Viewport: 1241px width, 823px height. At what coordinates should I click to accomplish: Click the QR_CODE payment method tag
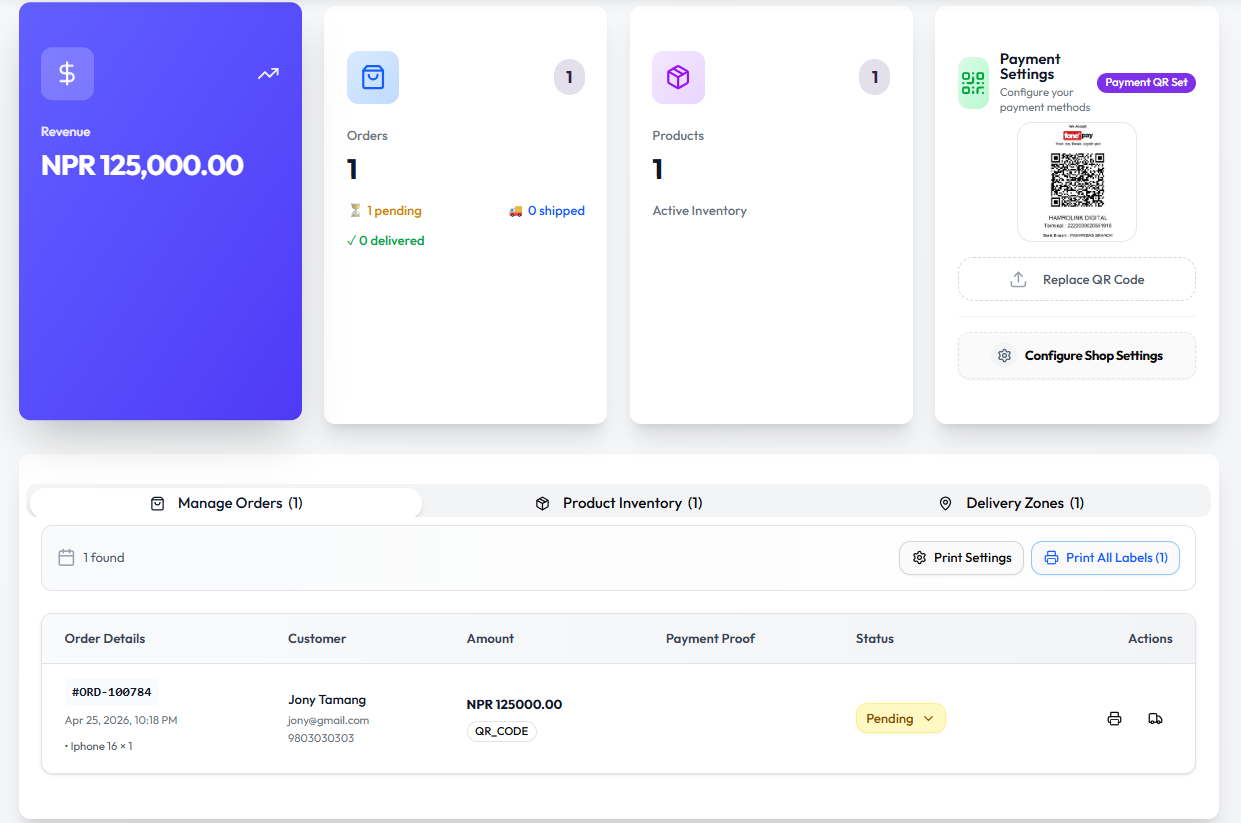click(502, 732)
